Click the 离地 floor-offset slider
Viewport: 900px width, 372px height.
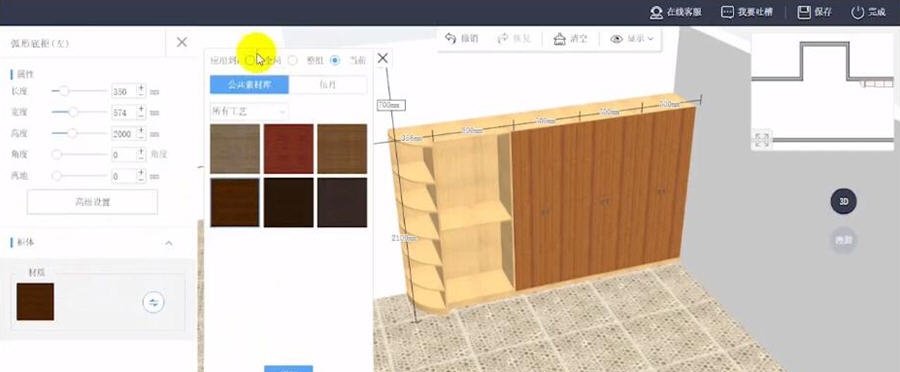click(79, 176)
